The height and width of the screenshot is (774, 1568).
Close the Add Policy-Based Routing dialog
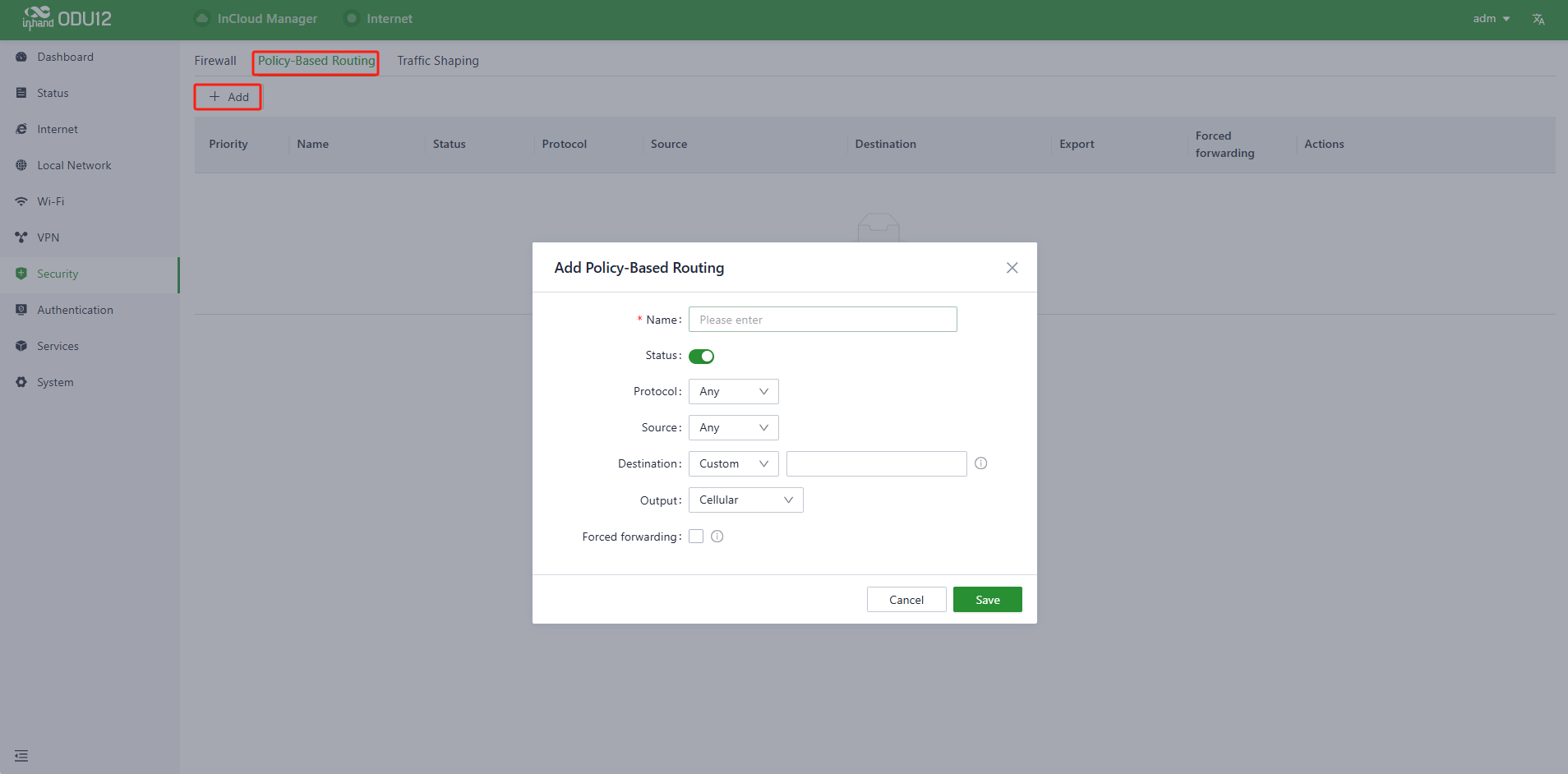point(1012,268)
